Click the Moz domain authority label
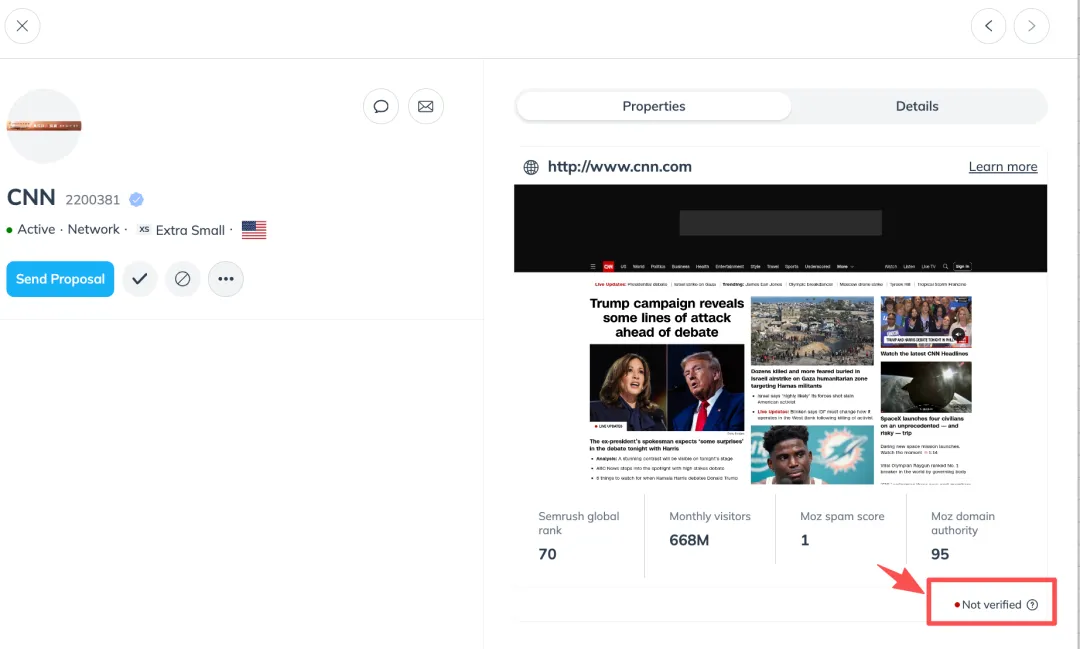This screenshot has height=649, width=1080. (x=963, y=523)
